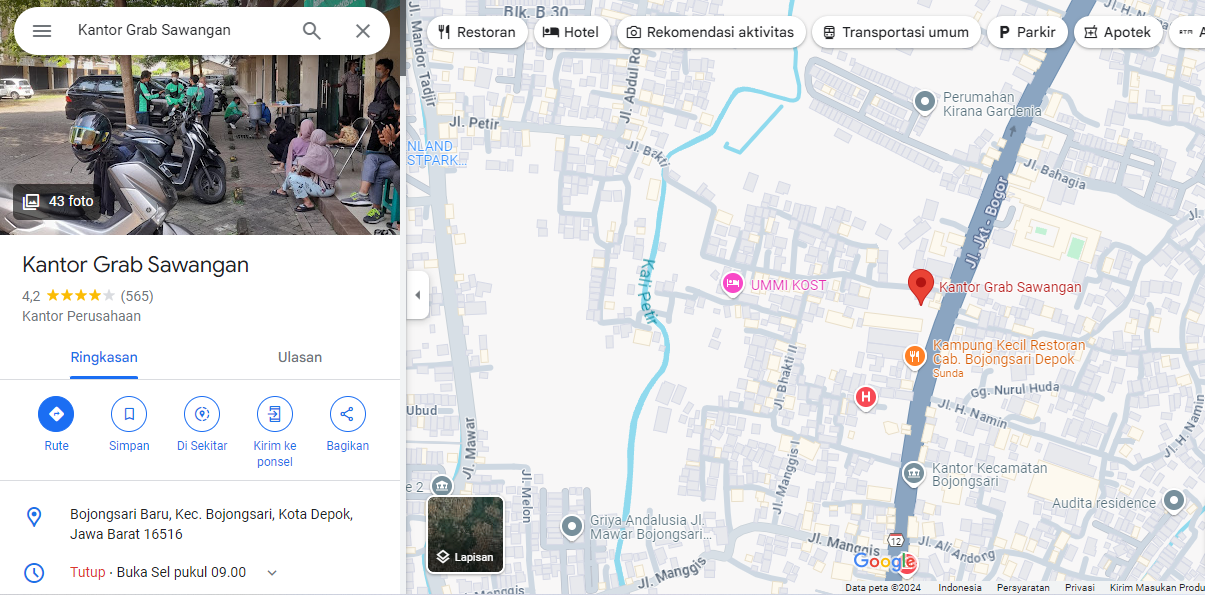Click the Kampung Kecil Restoran marker
The width and height of the screenshot is (1205, 595).
[914, 356]
